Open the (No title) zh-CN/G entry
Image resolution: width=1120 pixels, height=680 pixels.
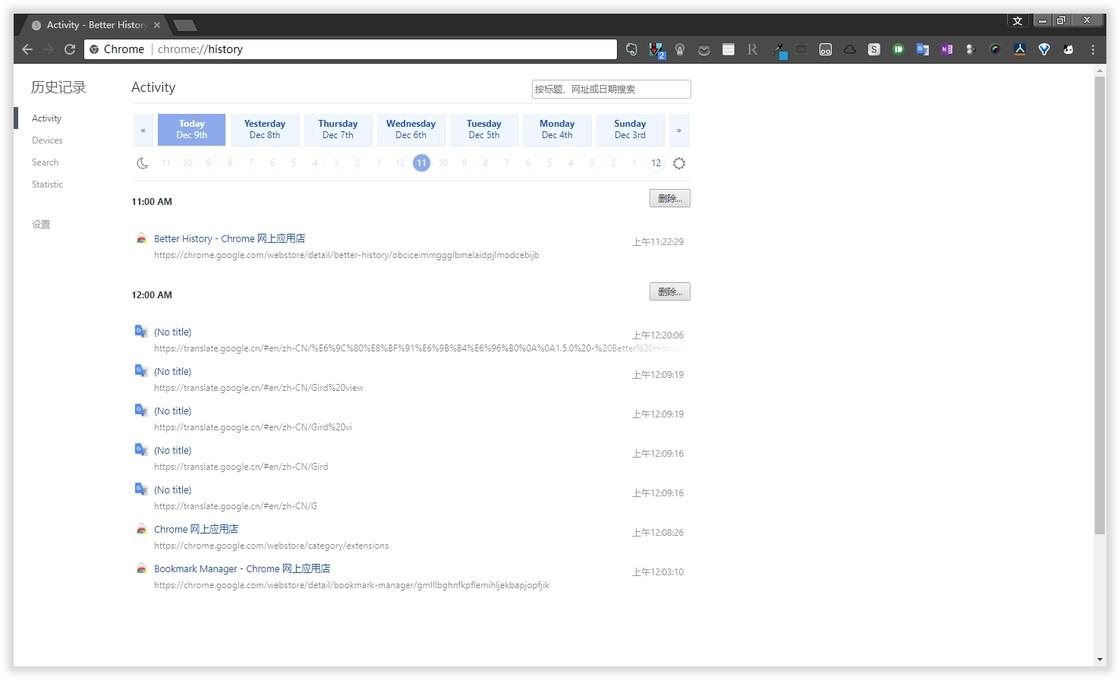point(173,490)
